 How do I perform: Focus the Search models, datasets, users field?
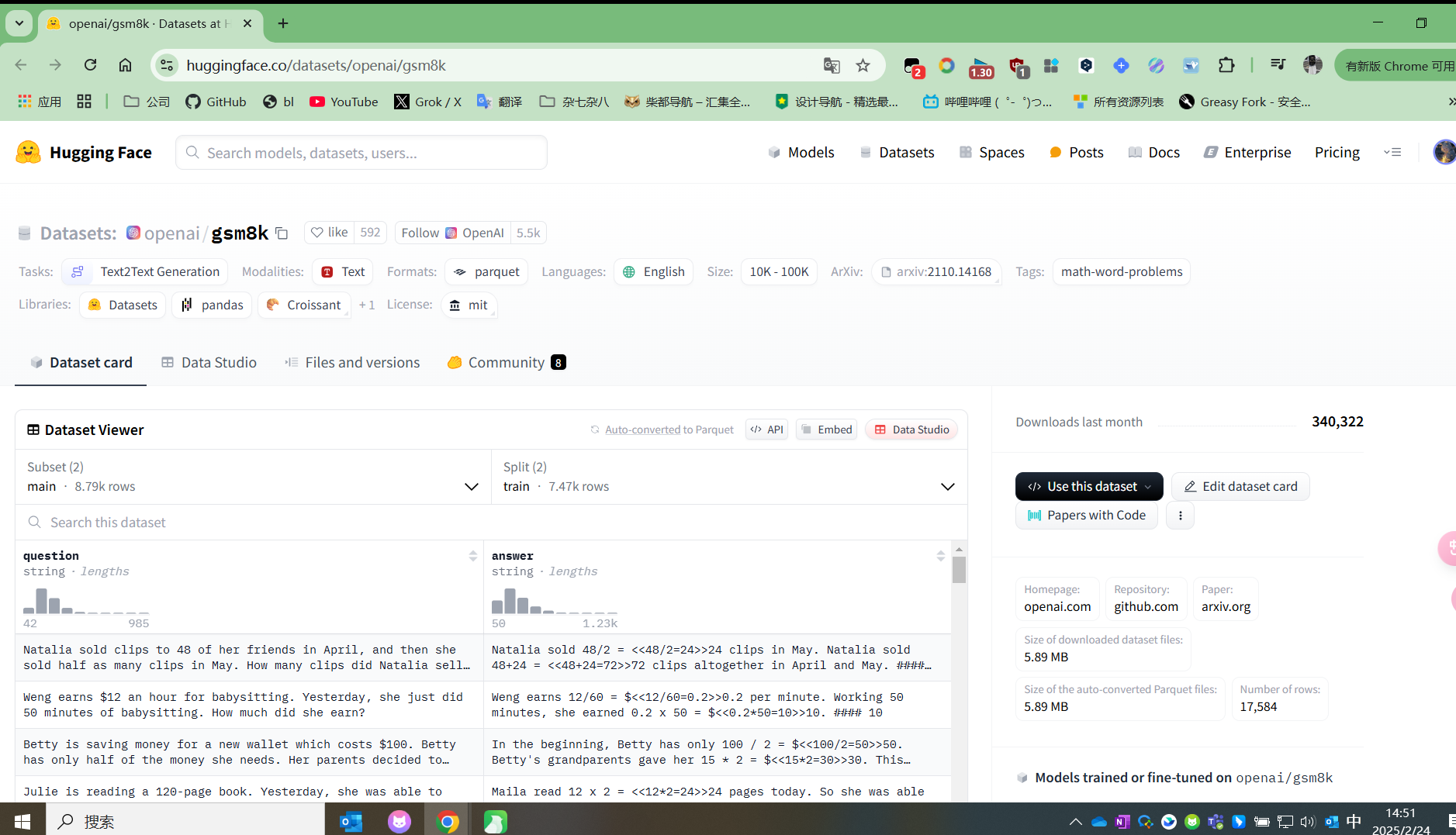tap(361, 153)
